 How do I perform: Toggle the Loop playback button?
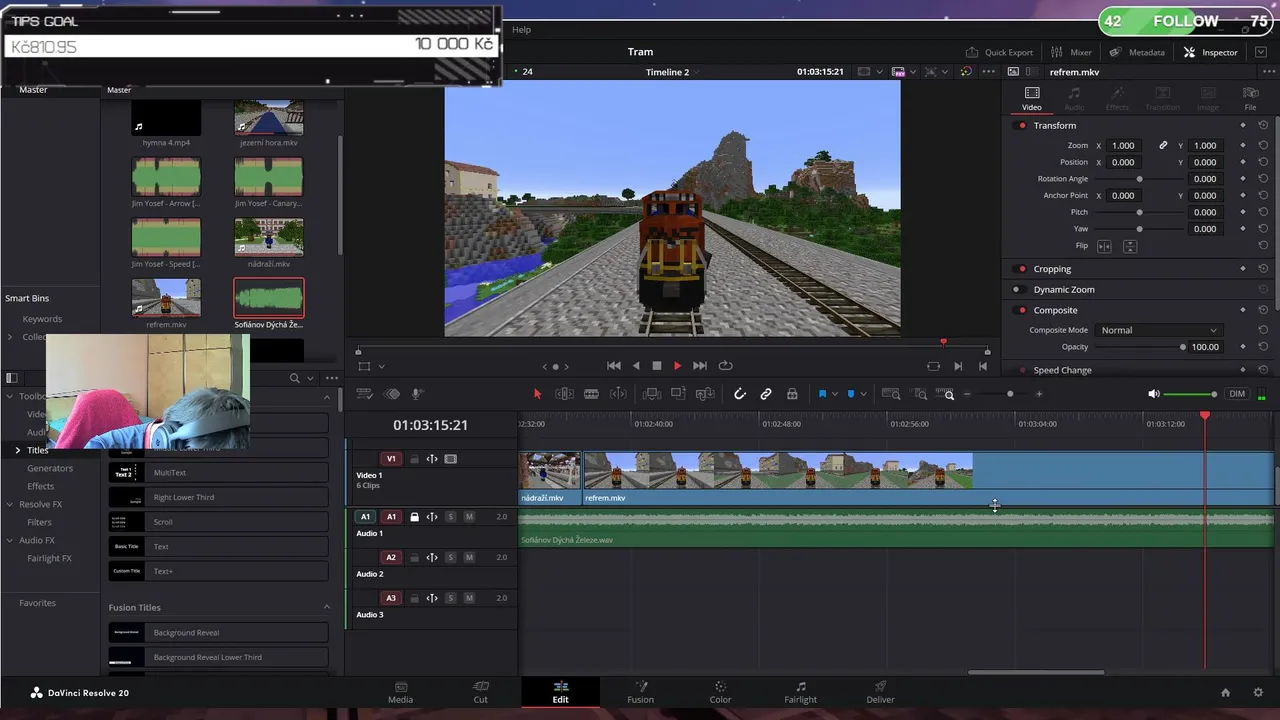pyautogui.click(x=726, y=366)
